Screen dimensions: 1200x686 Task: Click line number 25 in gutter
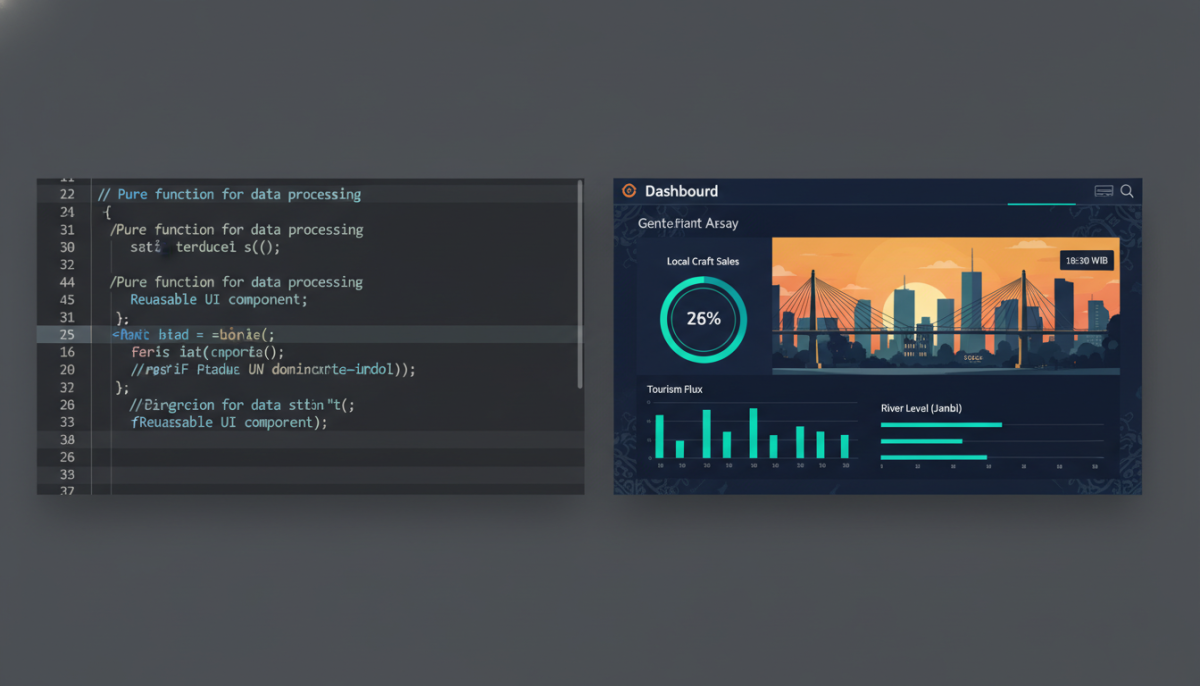pyautogui.click(x=67, y=334)
